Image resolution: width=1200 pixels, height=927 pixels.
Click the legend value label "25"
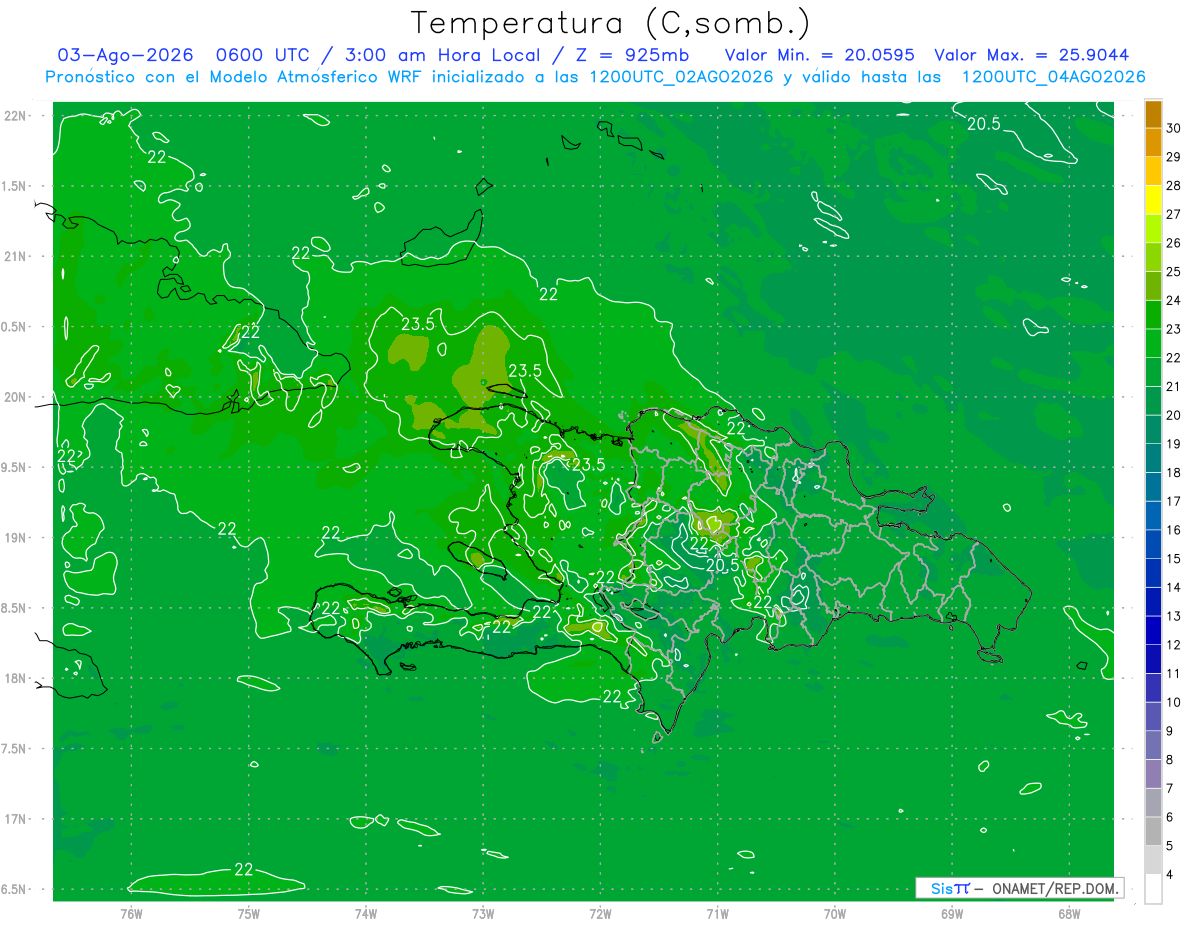1173,271
